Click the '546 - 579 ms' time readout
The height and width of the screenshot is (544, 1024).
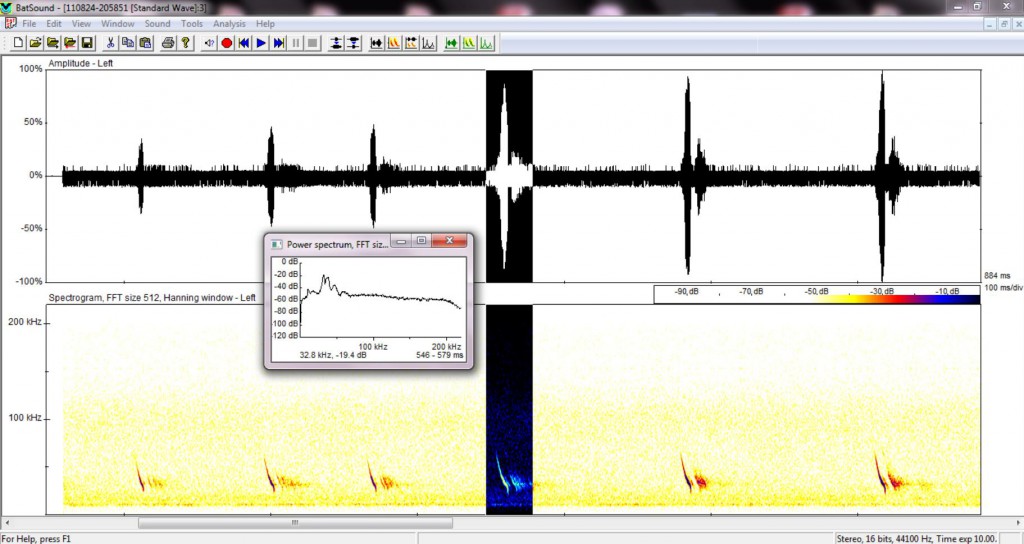(440, 355)
